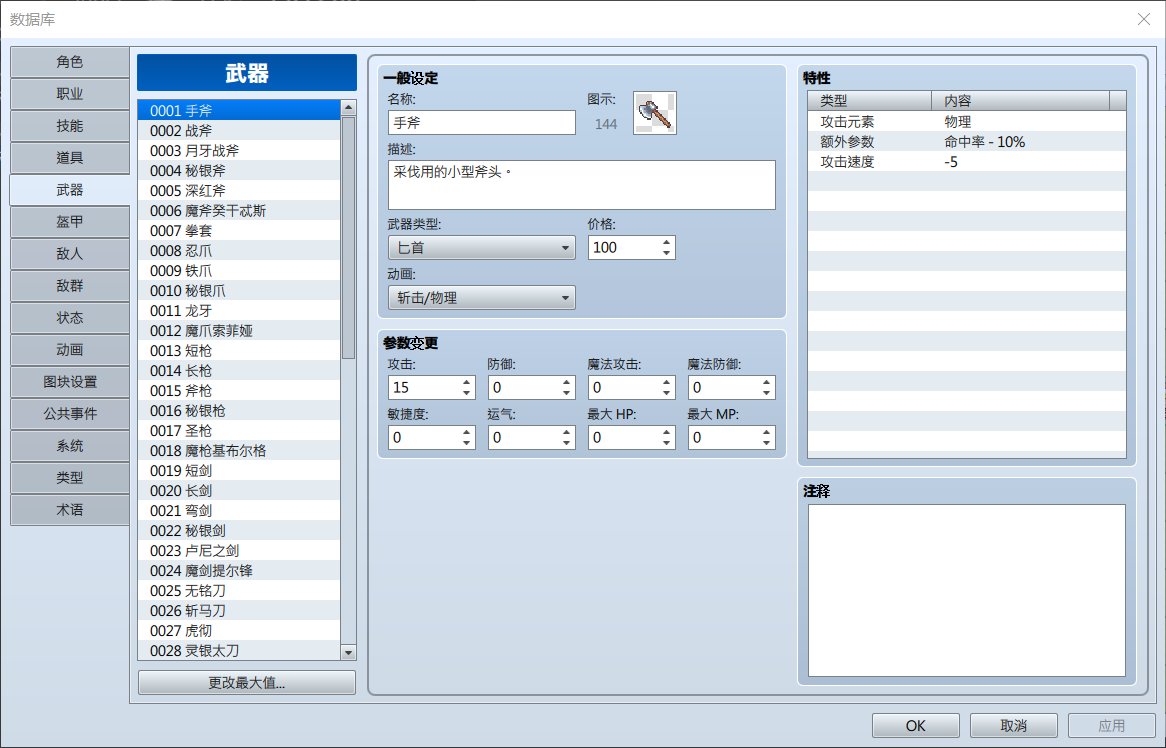Click the 更改最大值... button
The height and width of the screenshot is (748, 1166).
(x=246, y=683)
